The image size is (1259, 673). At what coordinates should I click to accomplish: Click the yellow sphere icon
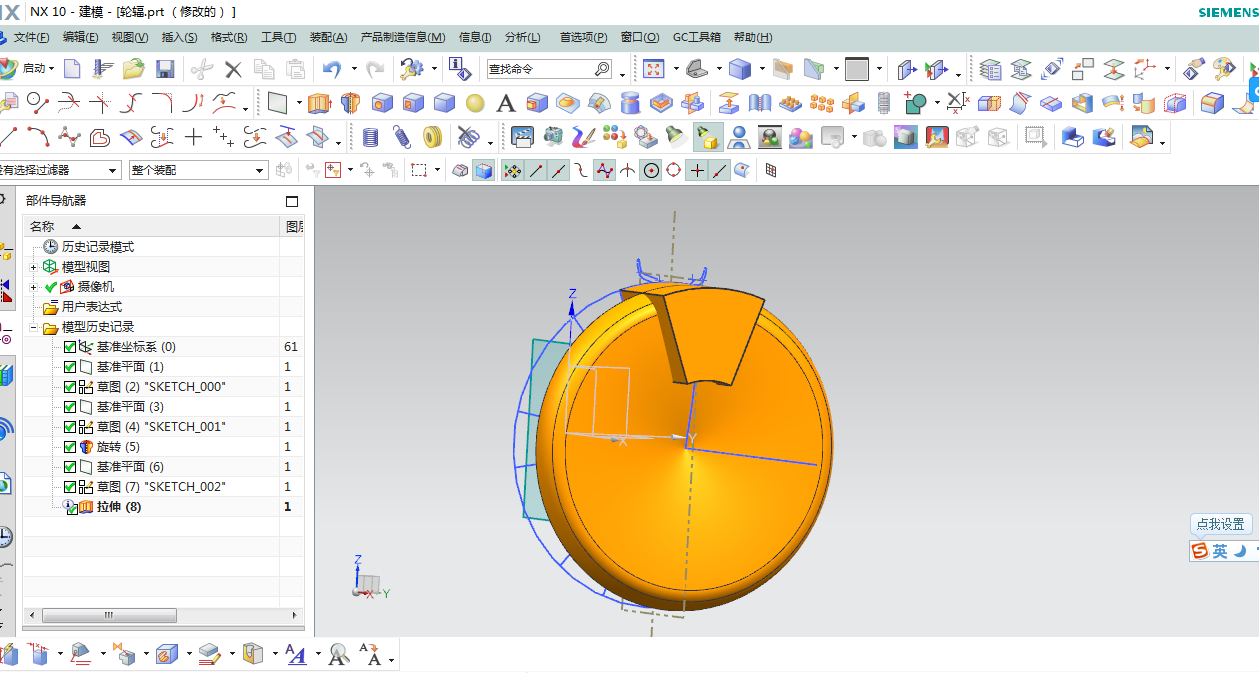475,103
